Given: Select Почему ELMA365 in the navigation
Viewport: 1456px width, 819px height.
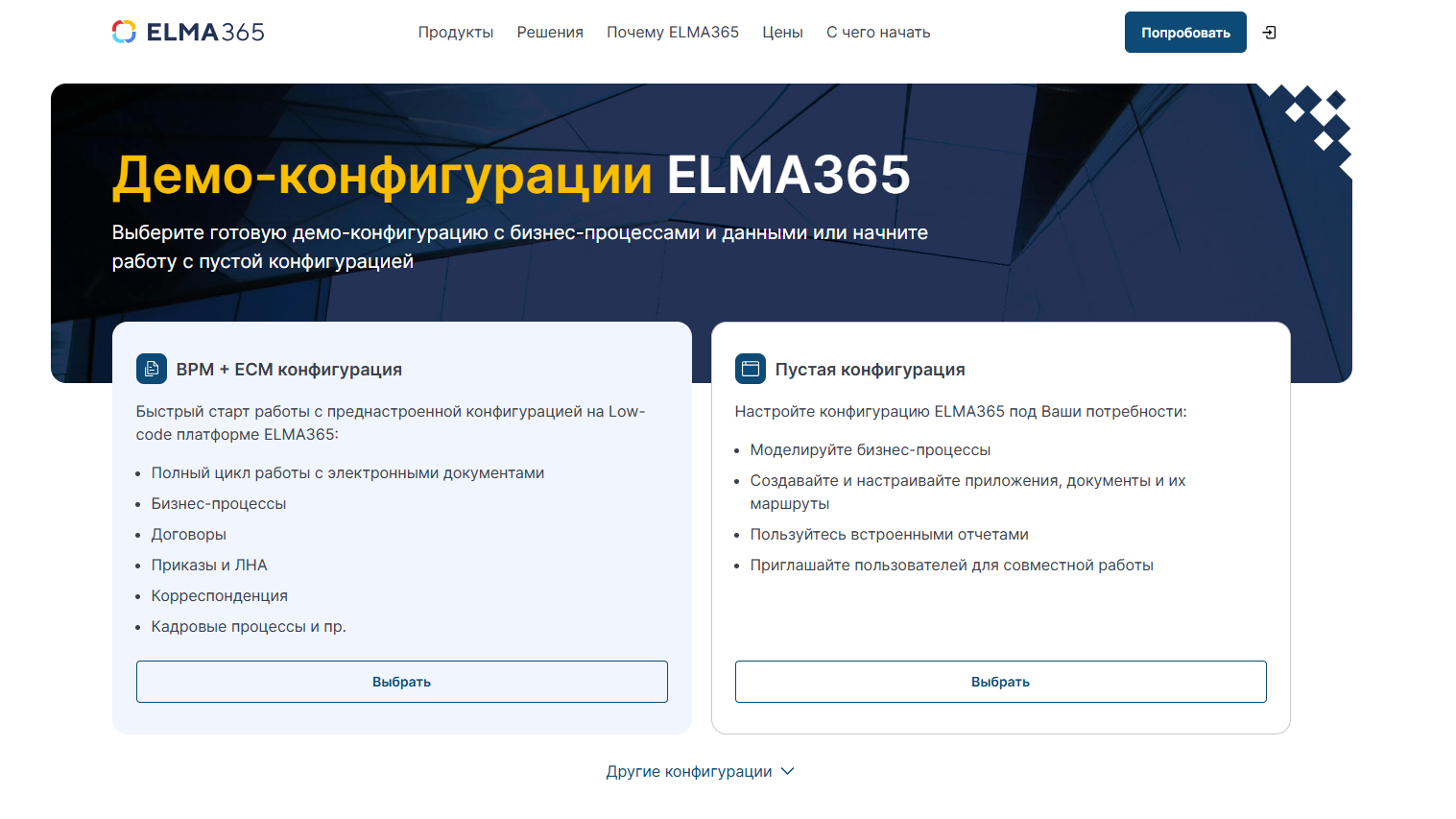Looking at the screenshot, I should pyautogui.click(x=673, y=32).
